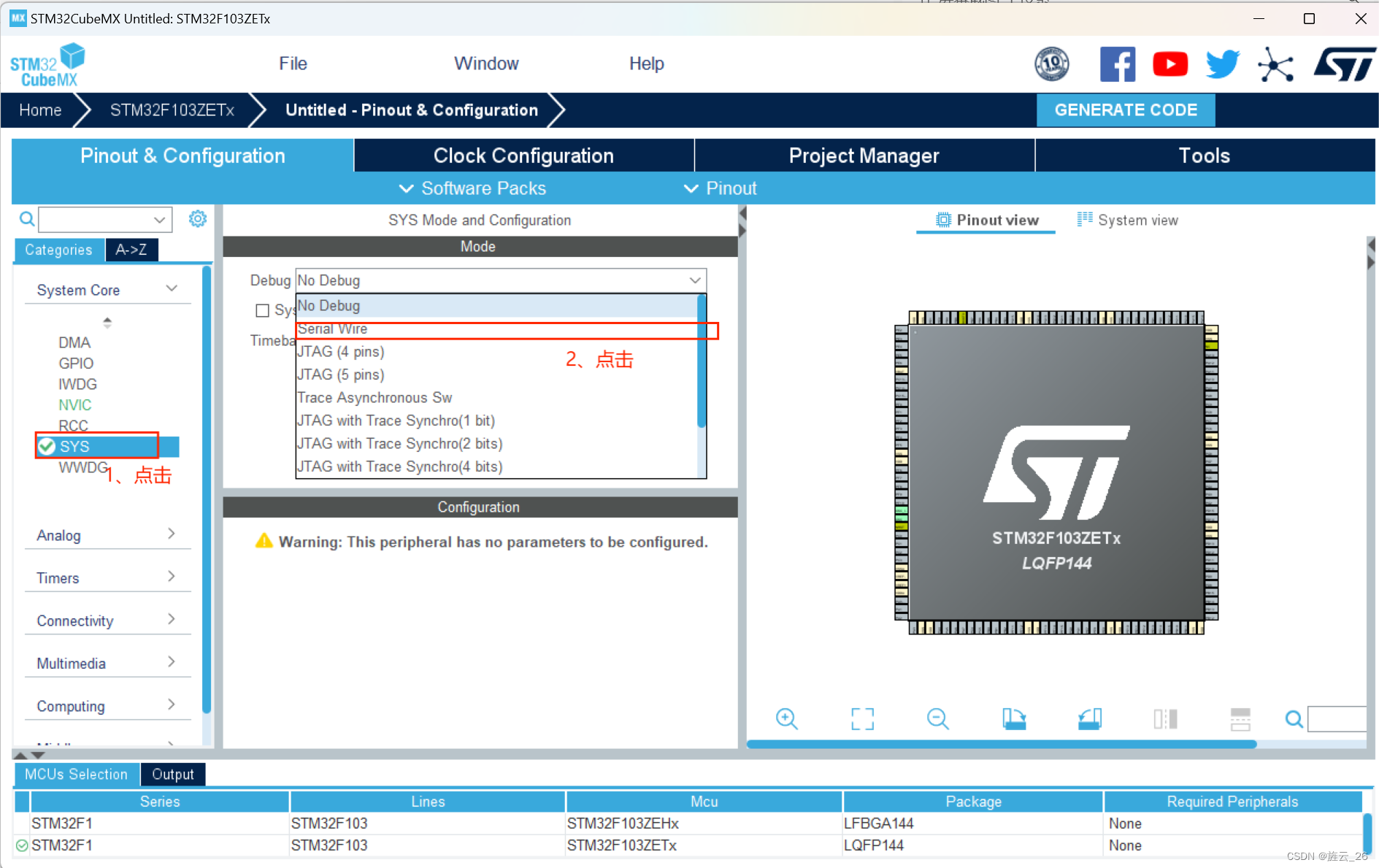This screenshot has width=1379, height=868.
Task: Click the ST community network icon
Action: coord(1275,64)
